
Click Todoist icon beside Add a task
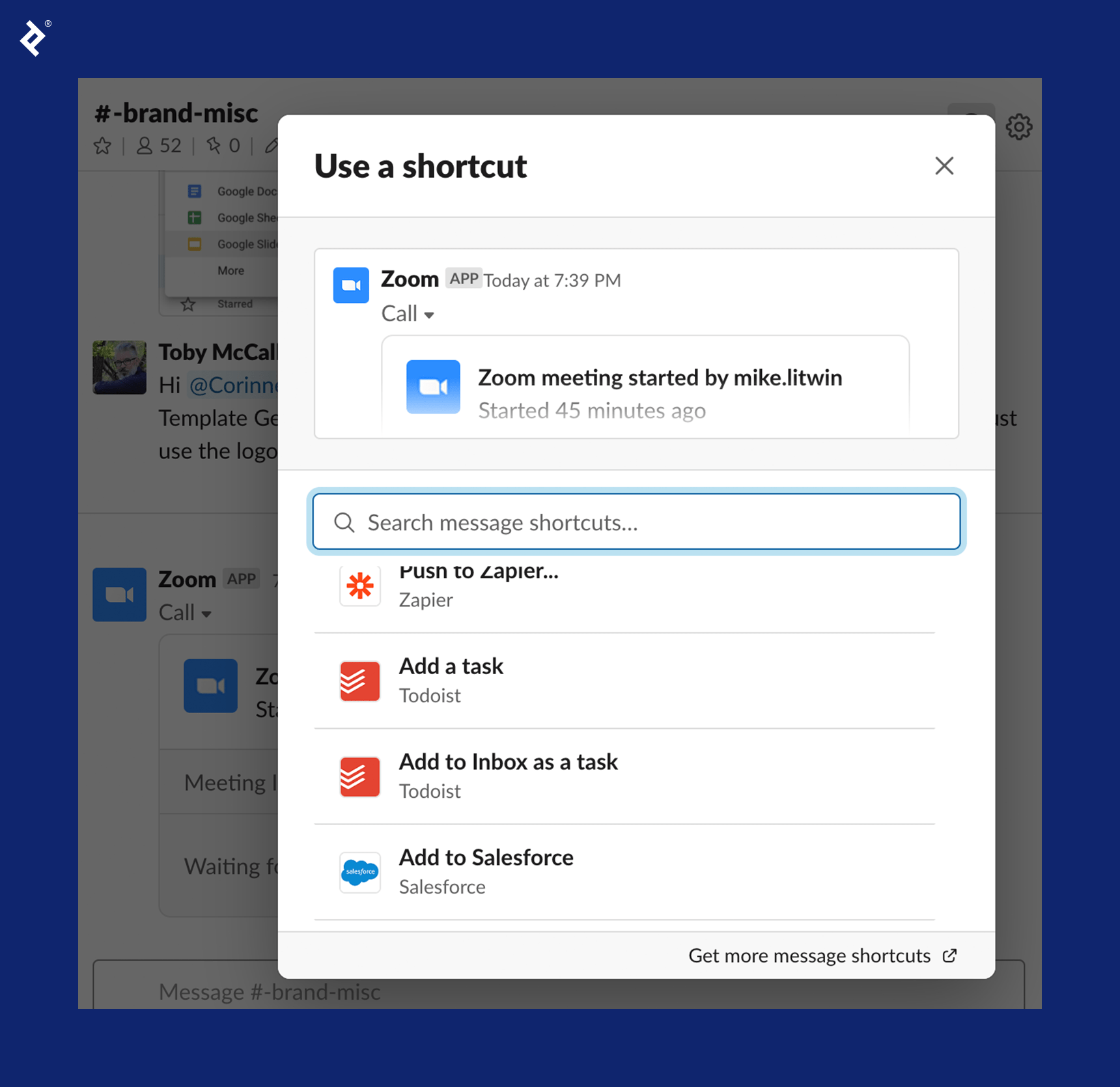coord(360,681)
